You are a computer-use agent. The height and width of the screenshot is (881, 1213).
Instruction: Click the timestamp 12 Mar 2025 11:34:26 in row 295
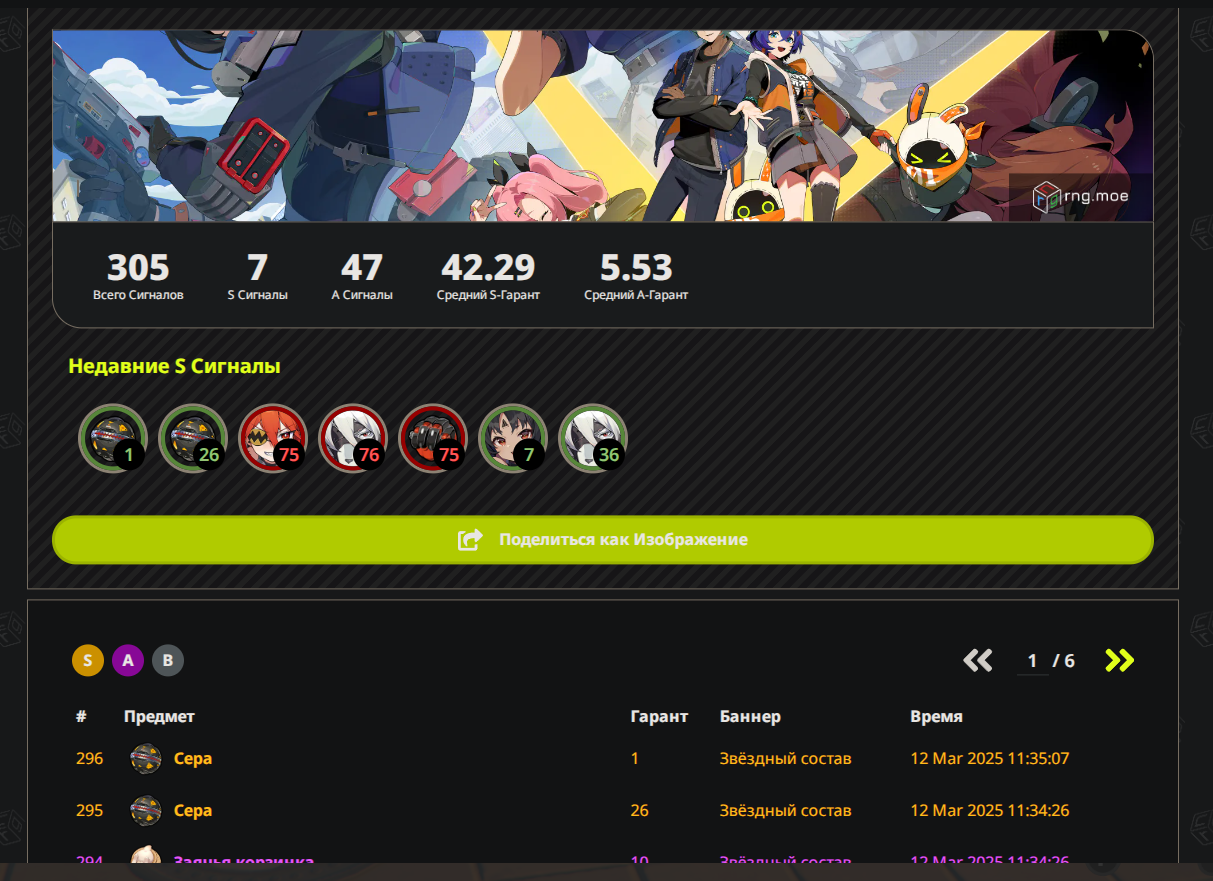tap(990, 810)
